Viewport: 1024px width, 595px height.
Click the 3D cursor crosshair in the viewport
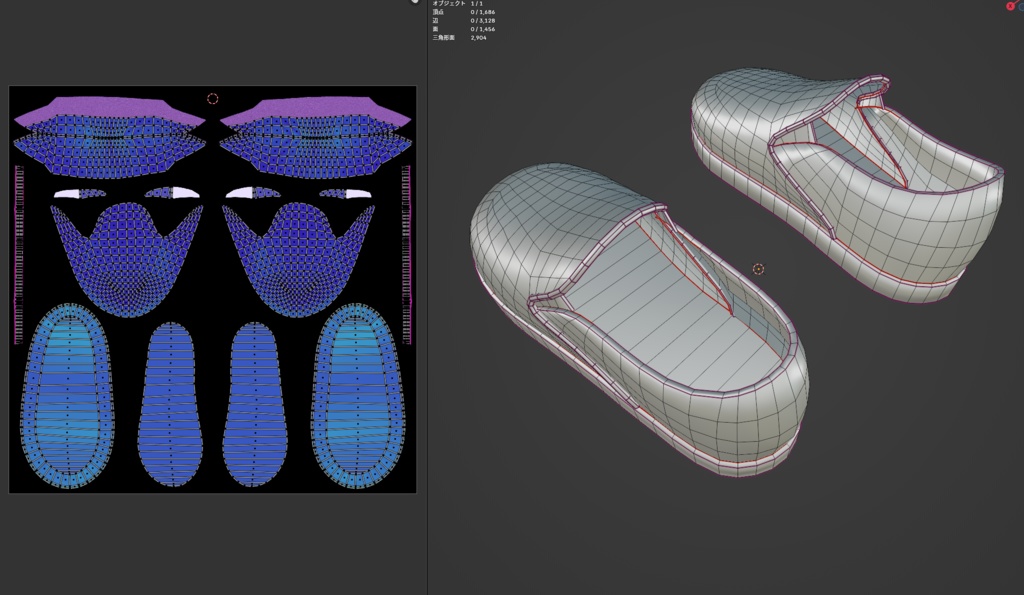tap(757, 270)
